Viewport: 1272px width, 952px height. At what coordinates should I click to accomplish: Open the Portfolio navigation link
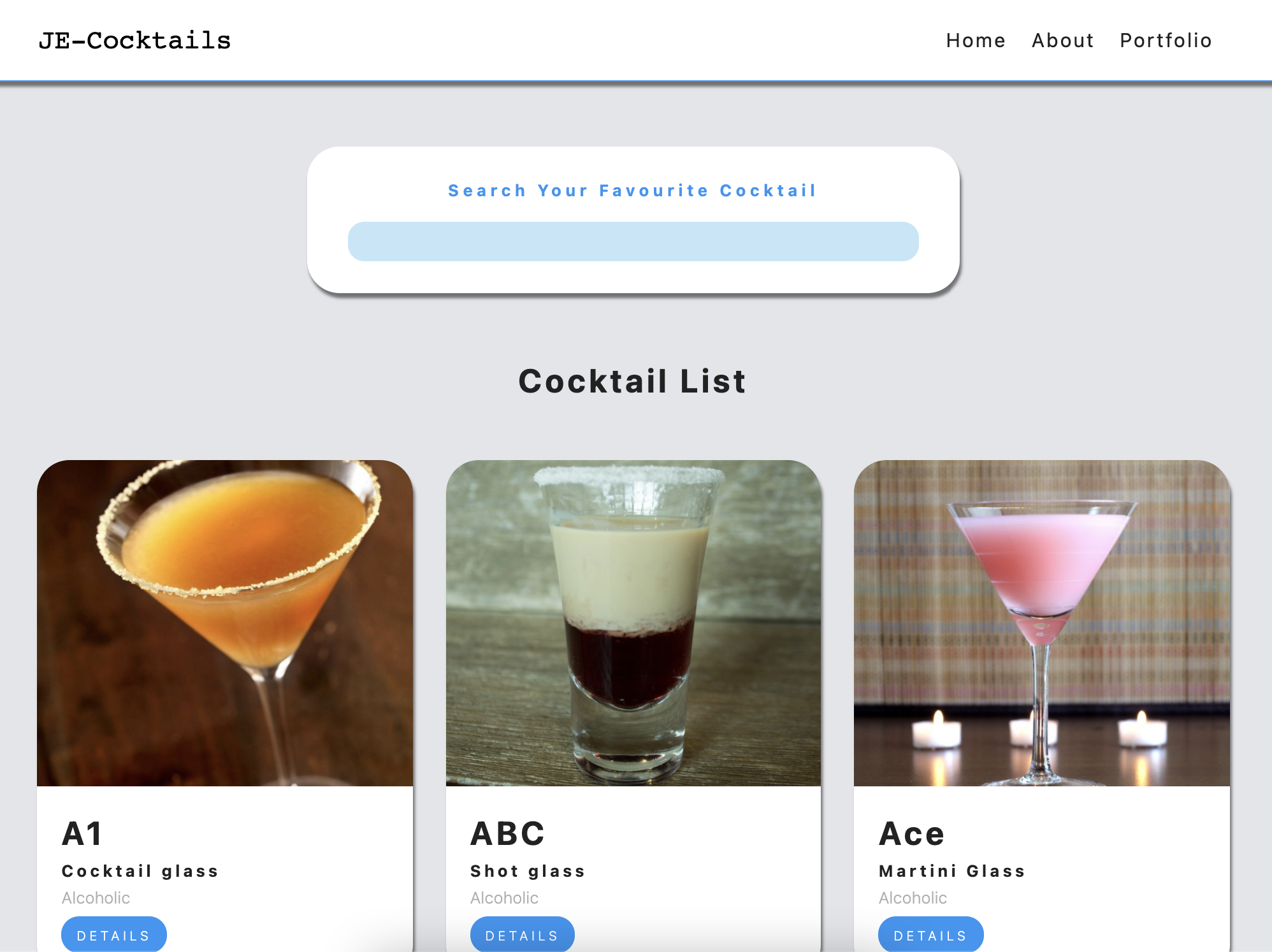[x=1166, y=41]
